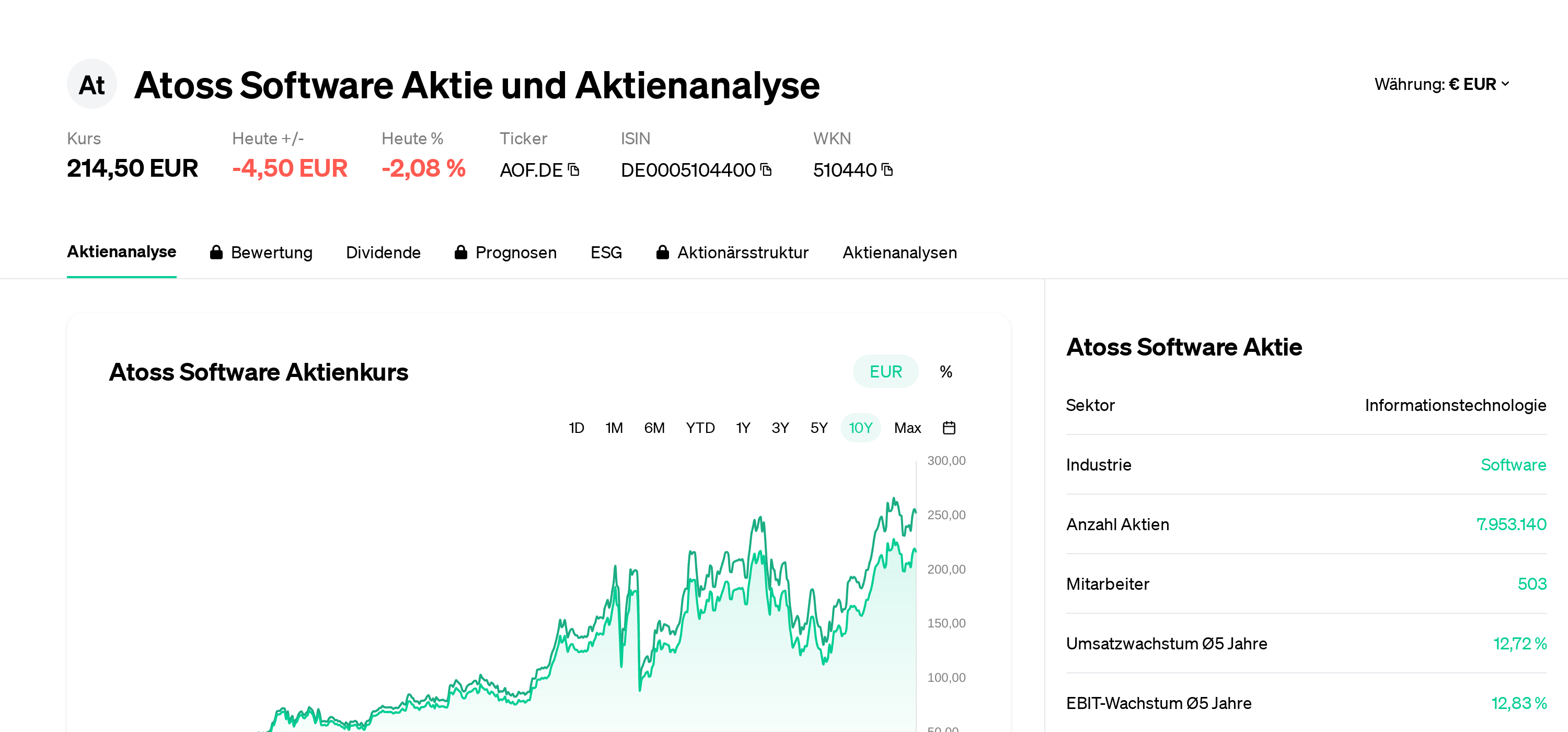Viewport: 1568px width, 732px height.
Task: Copy the WKN 510440 via copy icon
Action: (887, 170)
